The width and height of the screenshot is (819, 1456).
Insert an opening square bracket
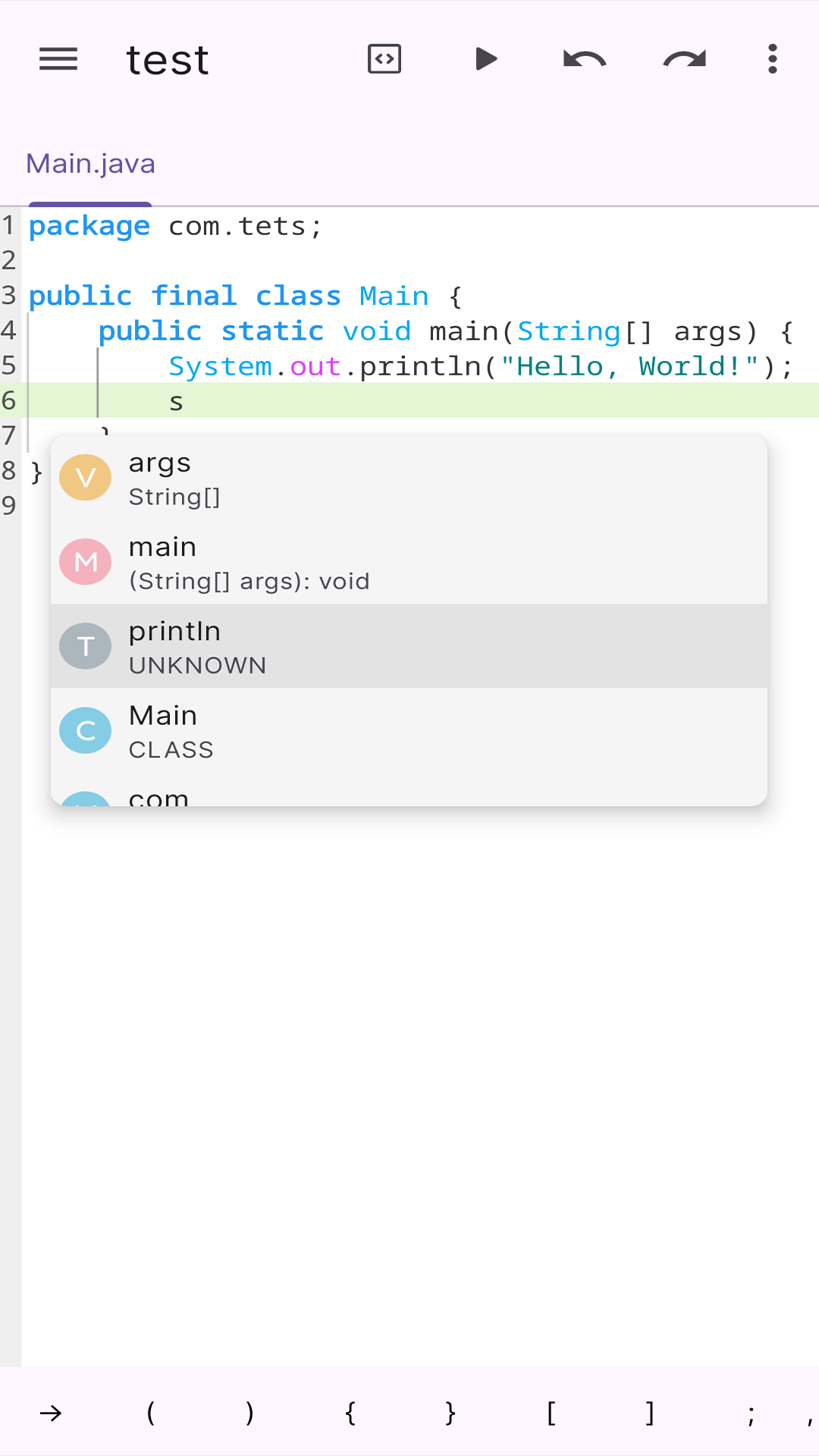point(551,1413)
